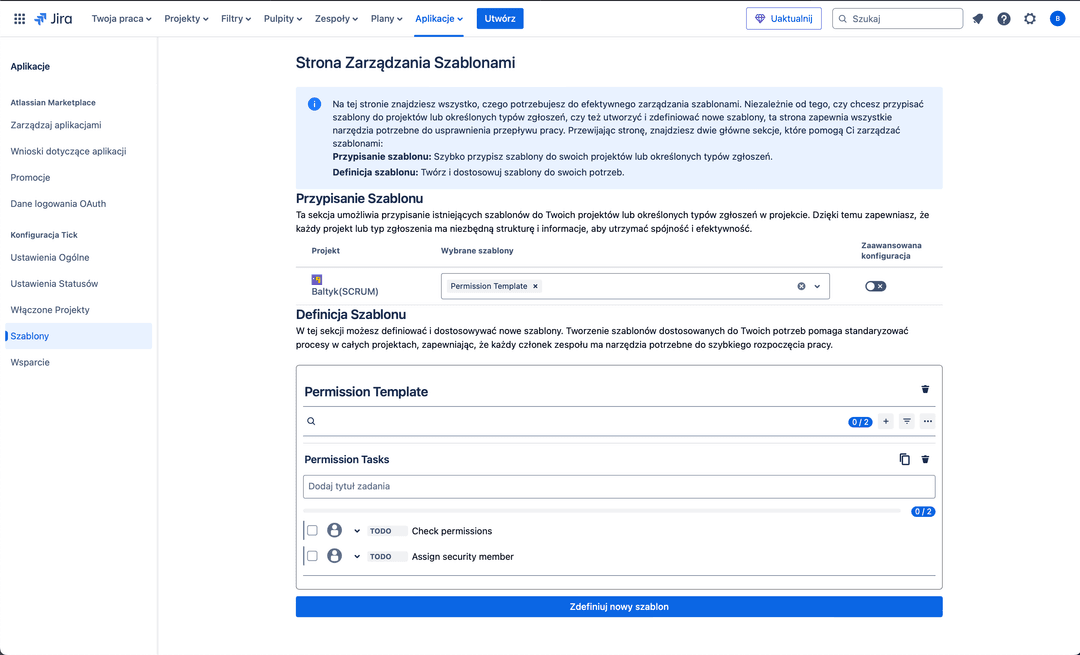
Task: Click the Uaktualnij button
Action: click(x=784, y=19)
